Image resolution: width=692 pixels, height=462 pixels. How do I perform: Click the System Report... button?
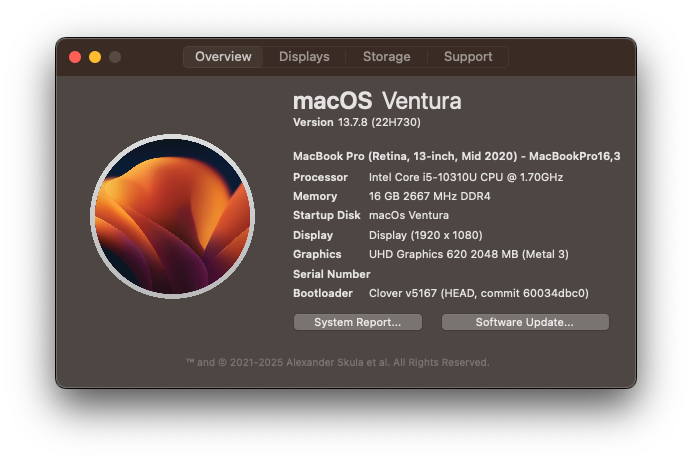click(x=357, y=322)
